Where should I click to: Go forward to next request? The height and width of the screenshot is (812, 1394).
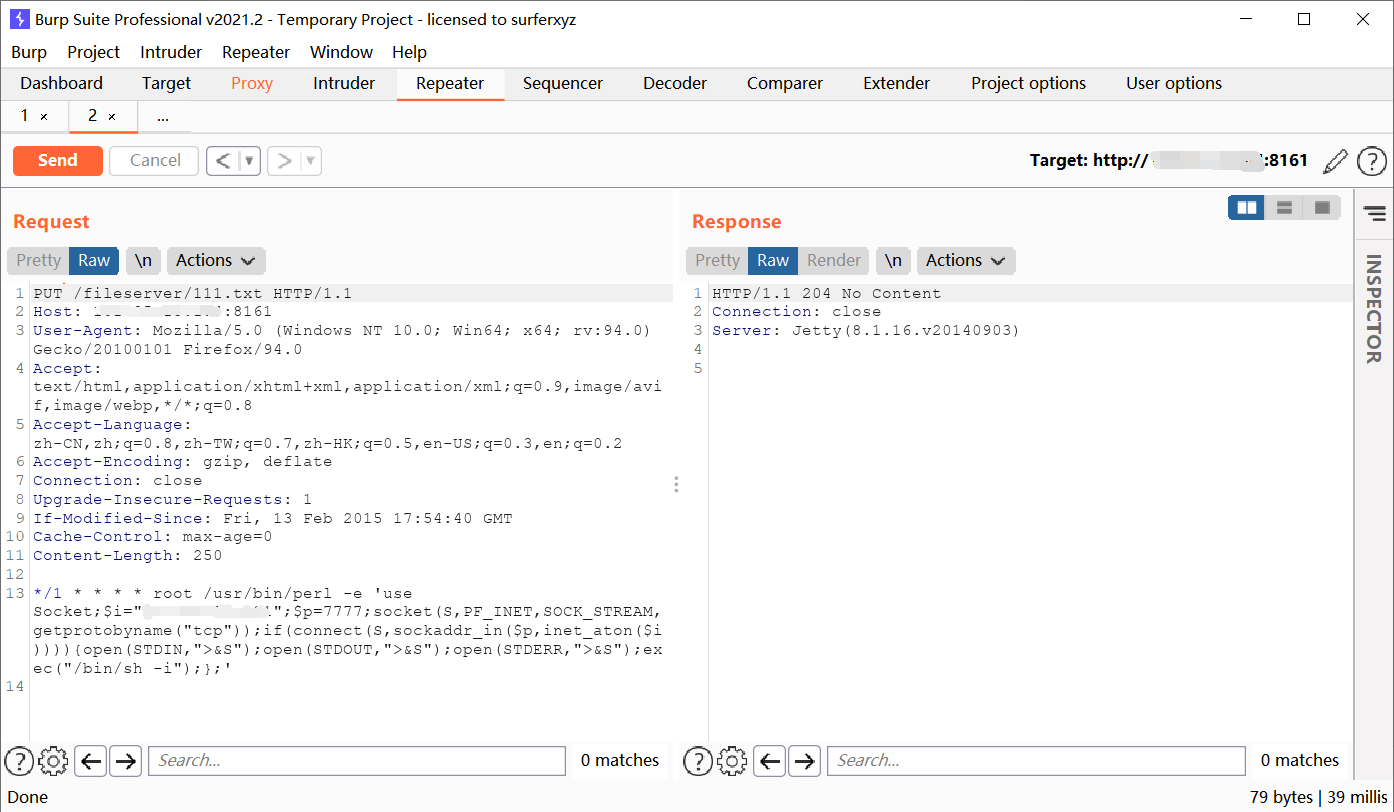click(284, 161)
